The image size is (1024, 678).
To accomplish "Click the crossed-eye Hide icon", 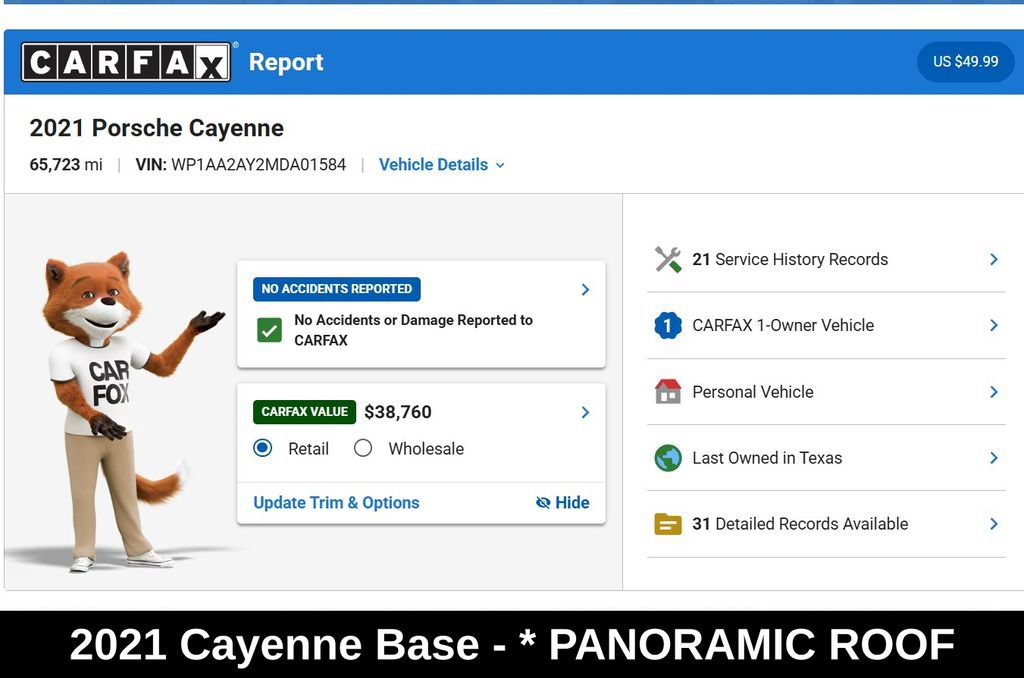I will pos(543,502).
